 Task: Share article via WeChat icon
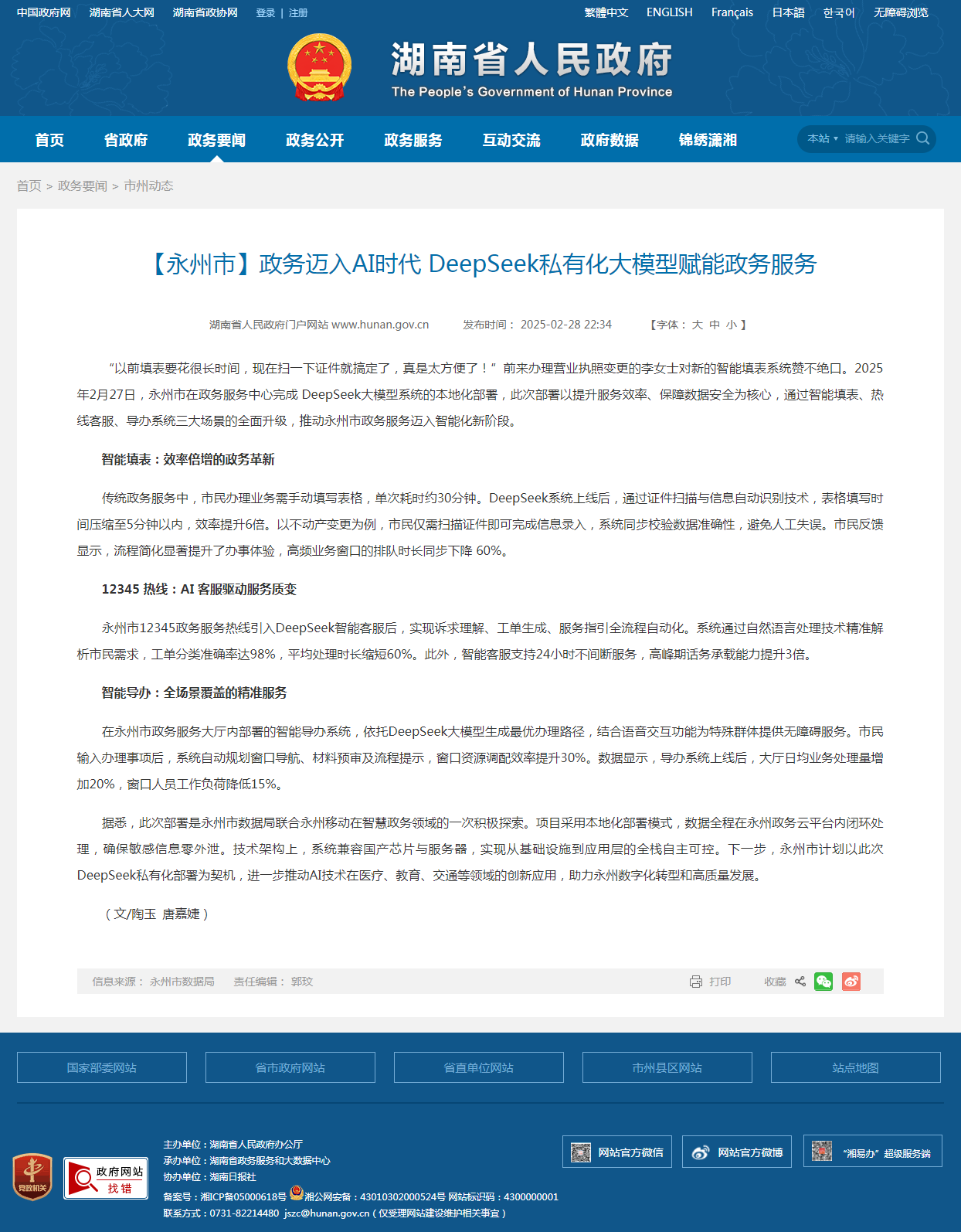(823, 982)
